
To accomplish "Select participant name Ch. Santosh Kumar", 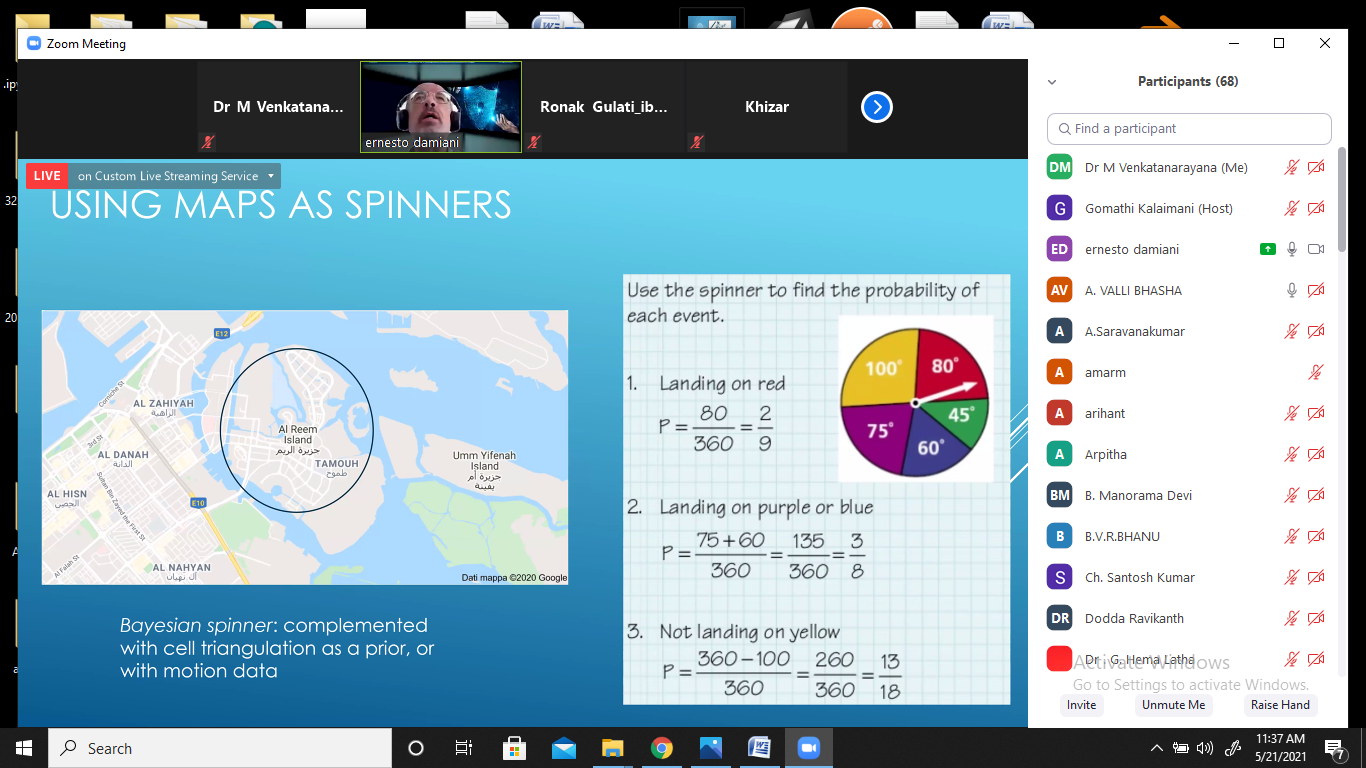I will pyautogui.click(x=1140, y=578).
